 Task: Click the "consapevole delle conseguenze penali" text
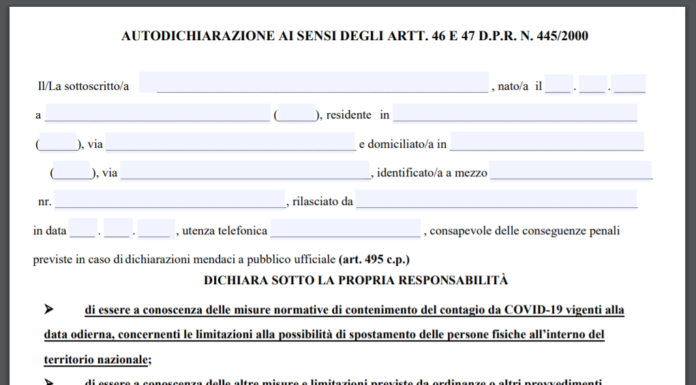tap(525, 231)
